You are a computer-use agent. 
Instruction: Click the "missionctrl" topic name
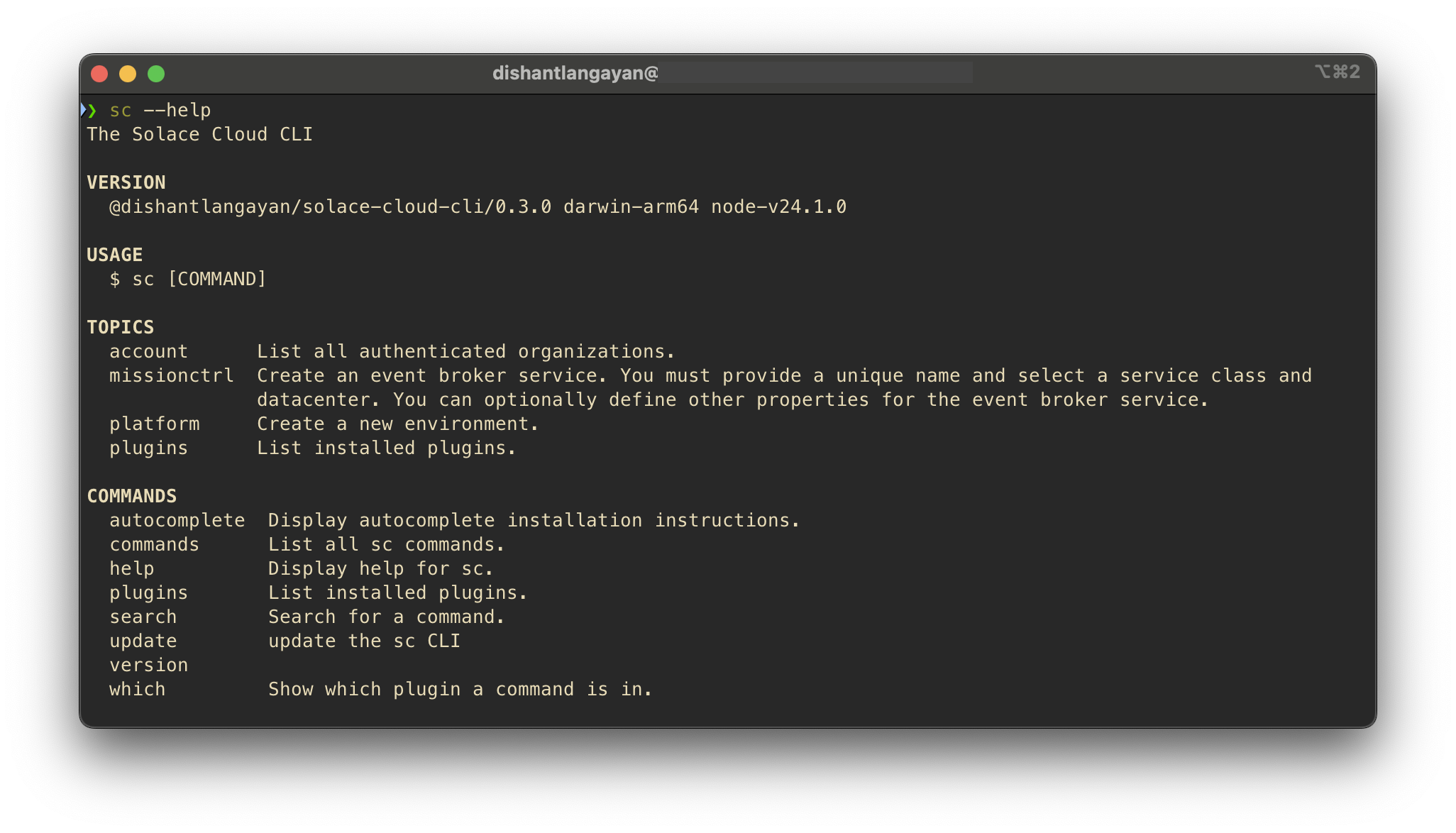coord(171,376)
